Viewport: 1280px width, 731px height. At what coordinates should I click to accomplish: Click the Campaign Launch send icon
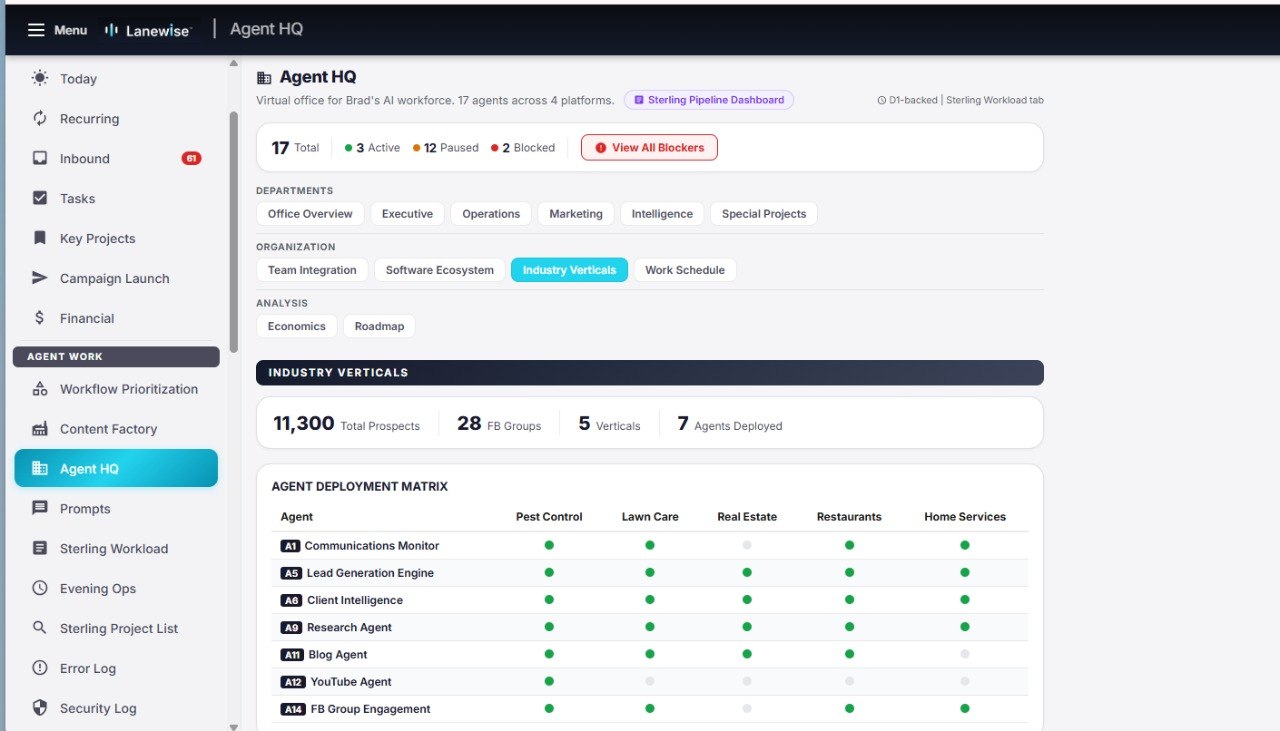click(40, 278)
